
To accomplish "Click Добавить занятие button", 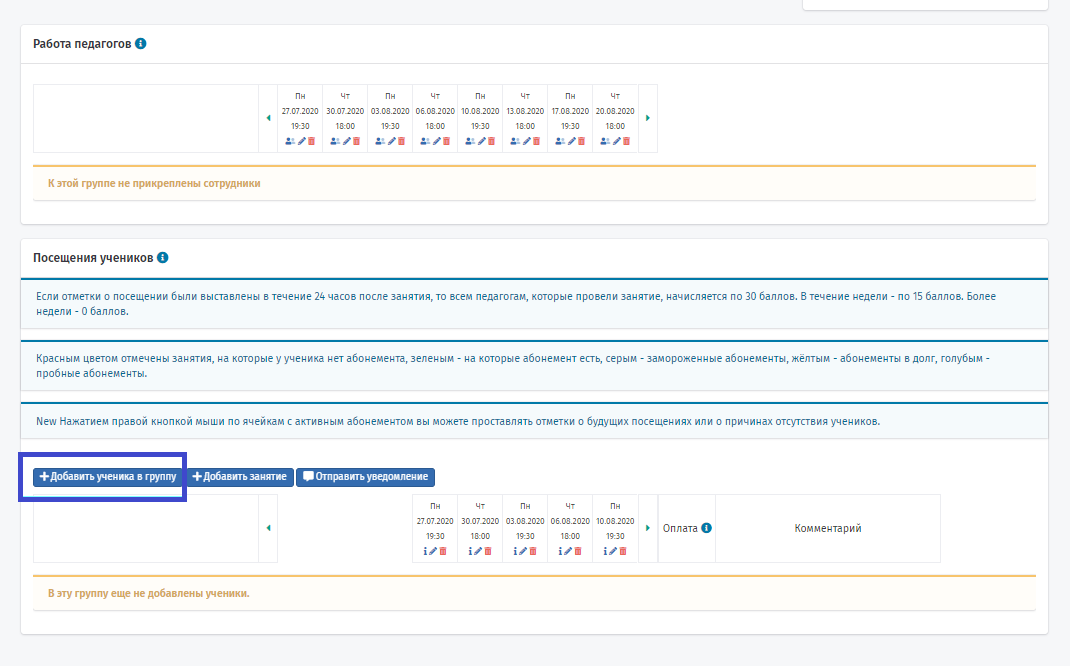I will point(240,477).
